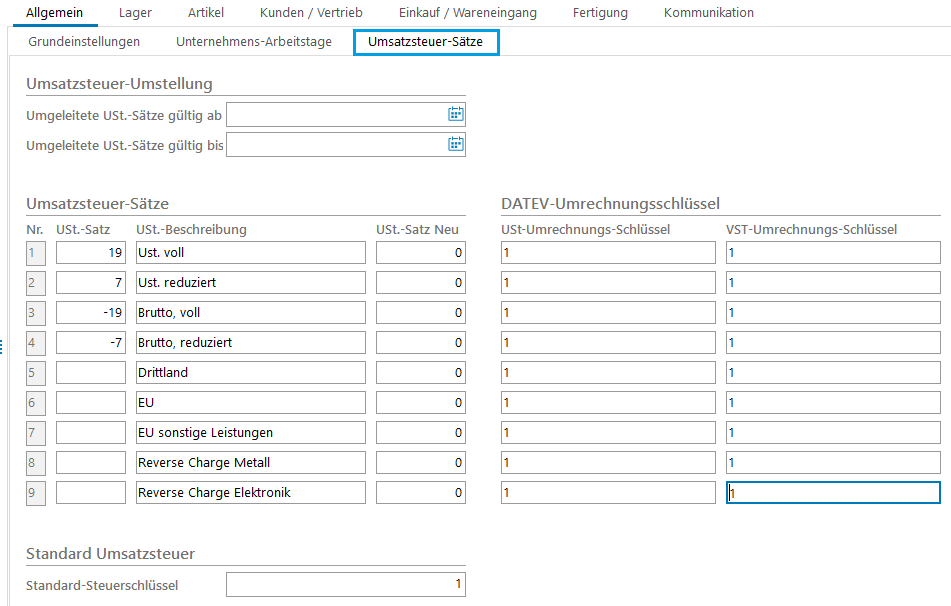The image size is (951, 606).
Task: Go to Einkauf / Wareneingang tab
Action: click(x=467, y=13)
